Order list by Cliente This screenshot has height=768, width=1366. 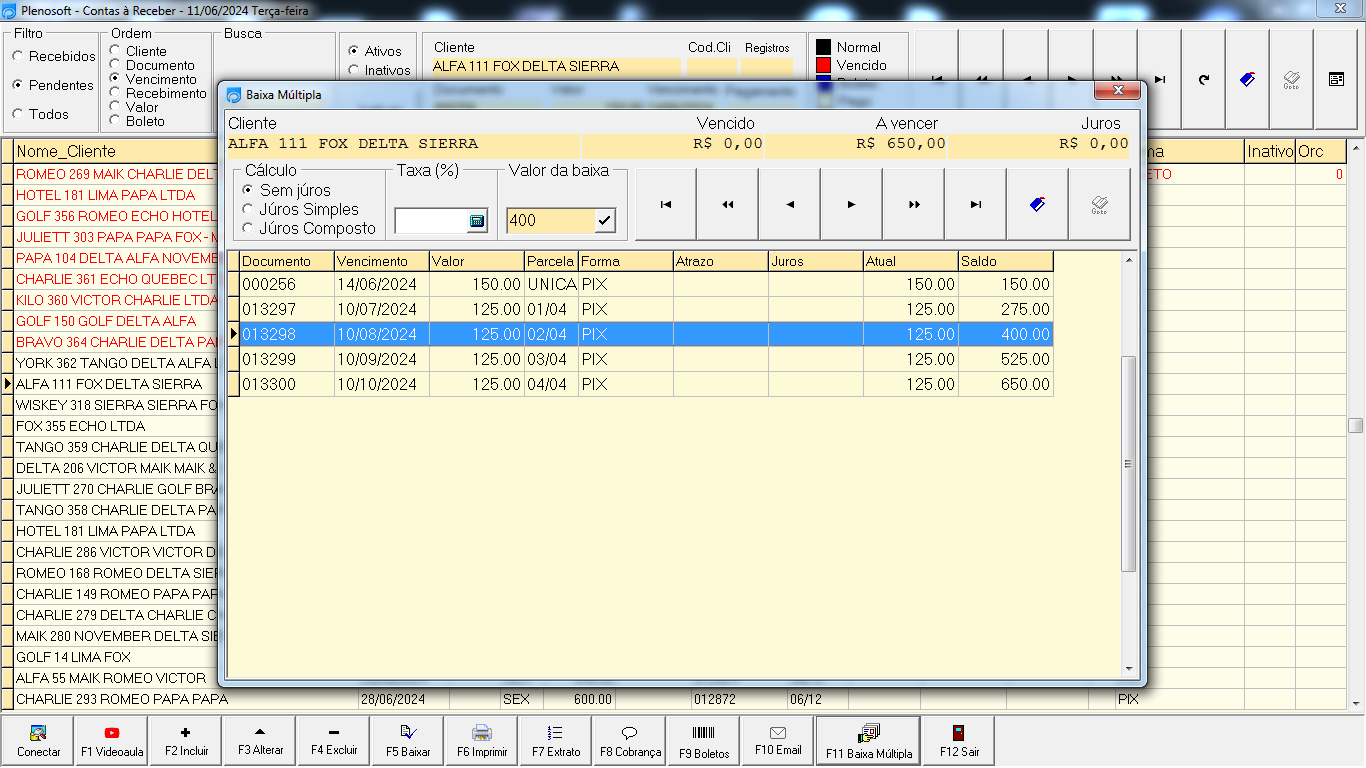(138, 51)
